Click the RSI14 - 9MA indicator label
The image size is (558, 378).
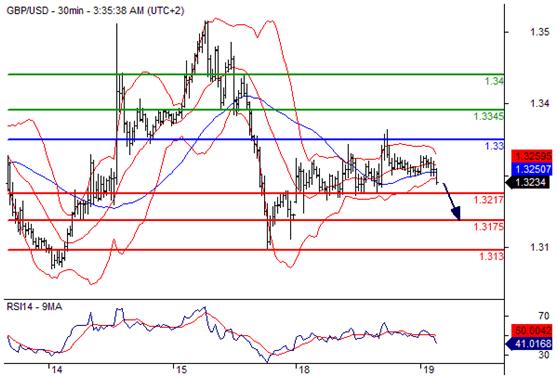[x=35, y=306]
